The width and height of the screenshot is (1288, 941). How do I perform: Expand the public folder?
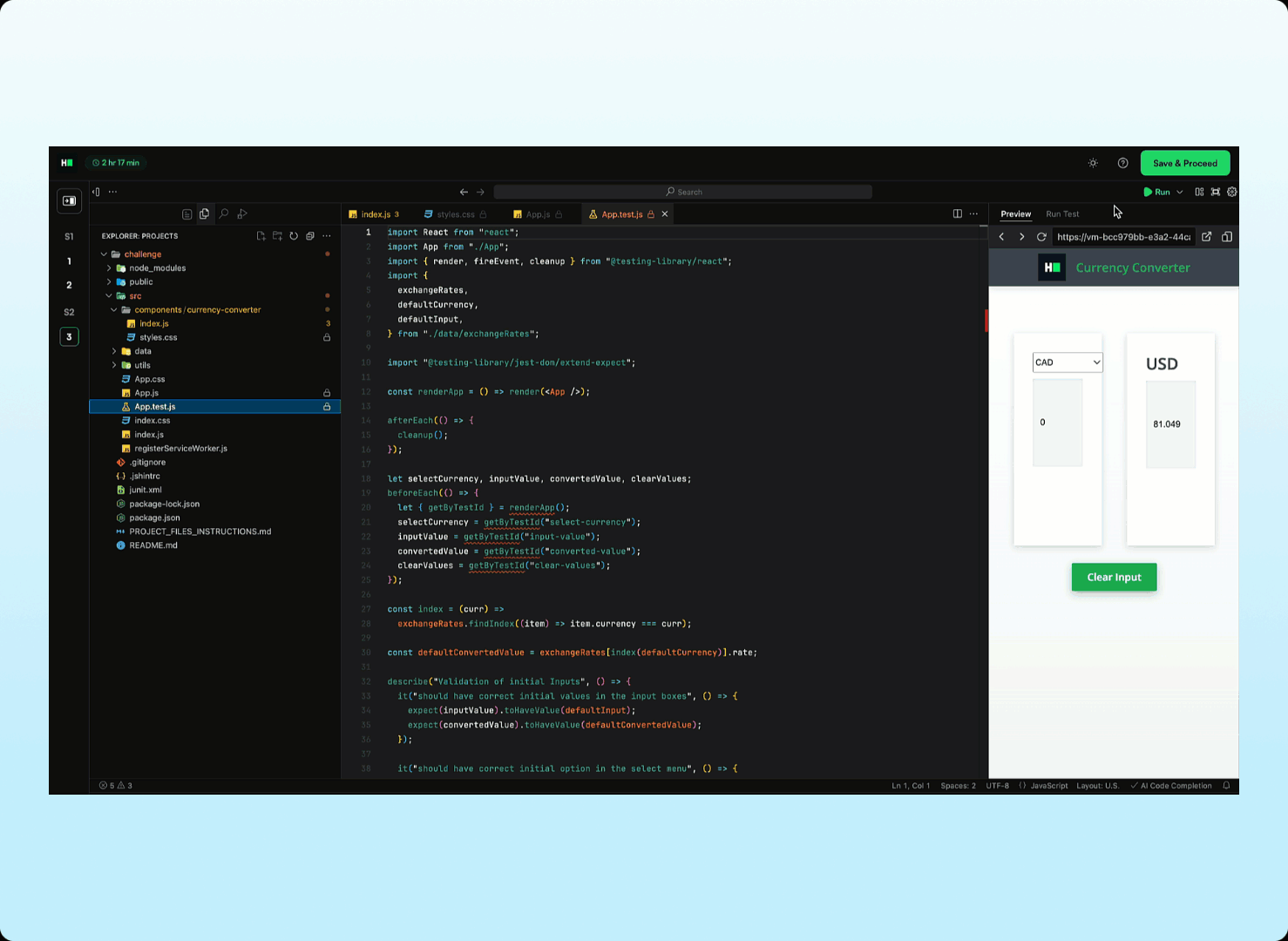pos(109,282)
